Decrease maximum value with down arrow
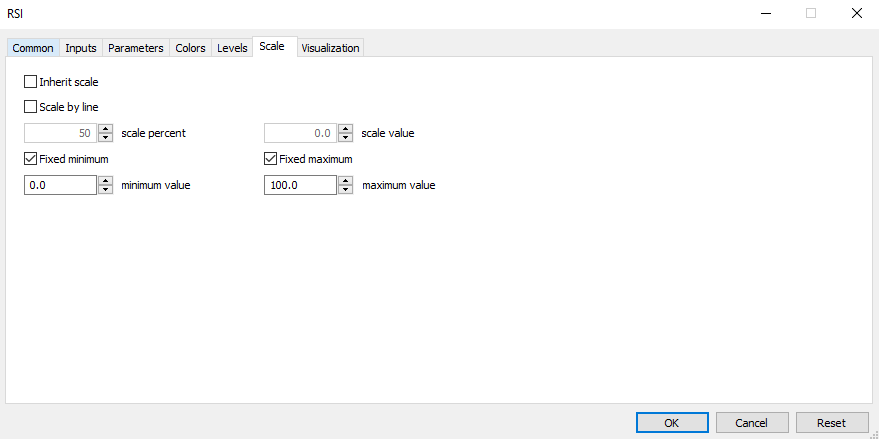 (x=346, y=190)
